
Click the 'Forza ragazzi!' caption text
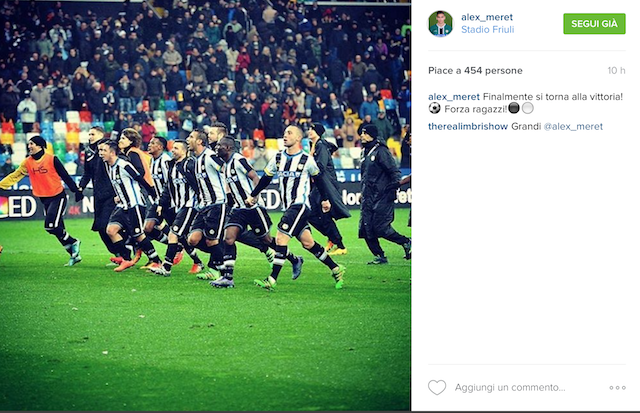tap(476, 109)
